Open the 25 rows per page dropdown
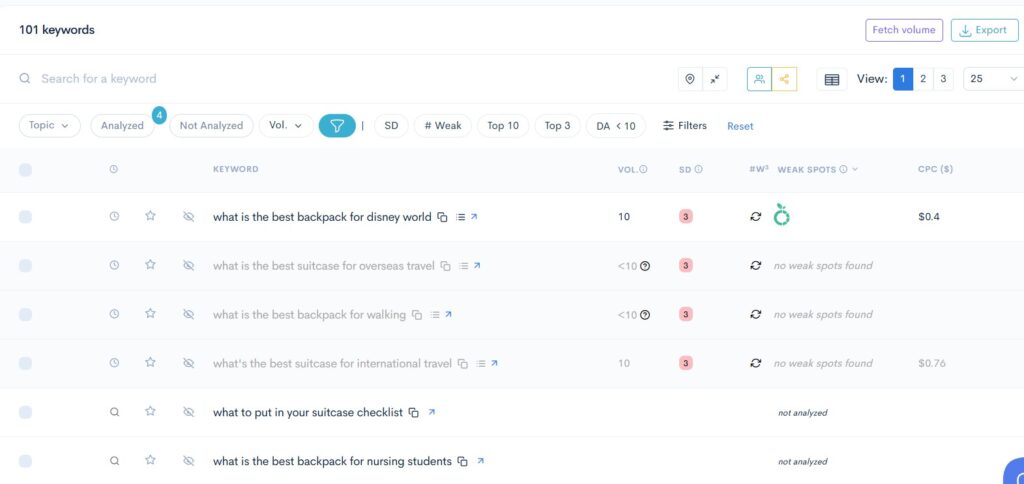This screenshot has width=1024, height=484. coord(993,79)
